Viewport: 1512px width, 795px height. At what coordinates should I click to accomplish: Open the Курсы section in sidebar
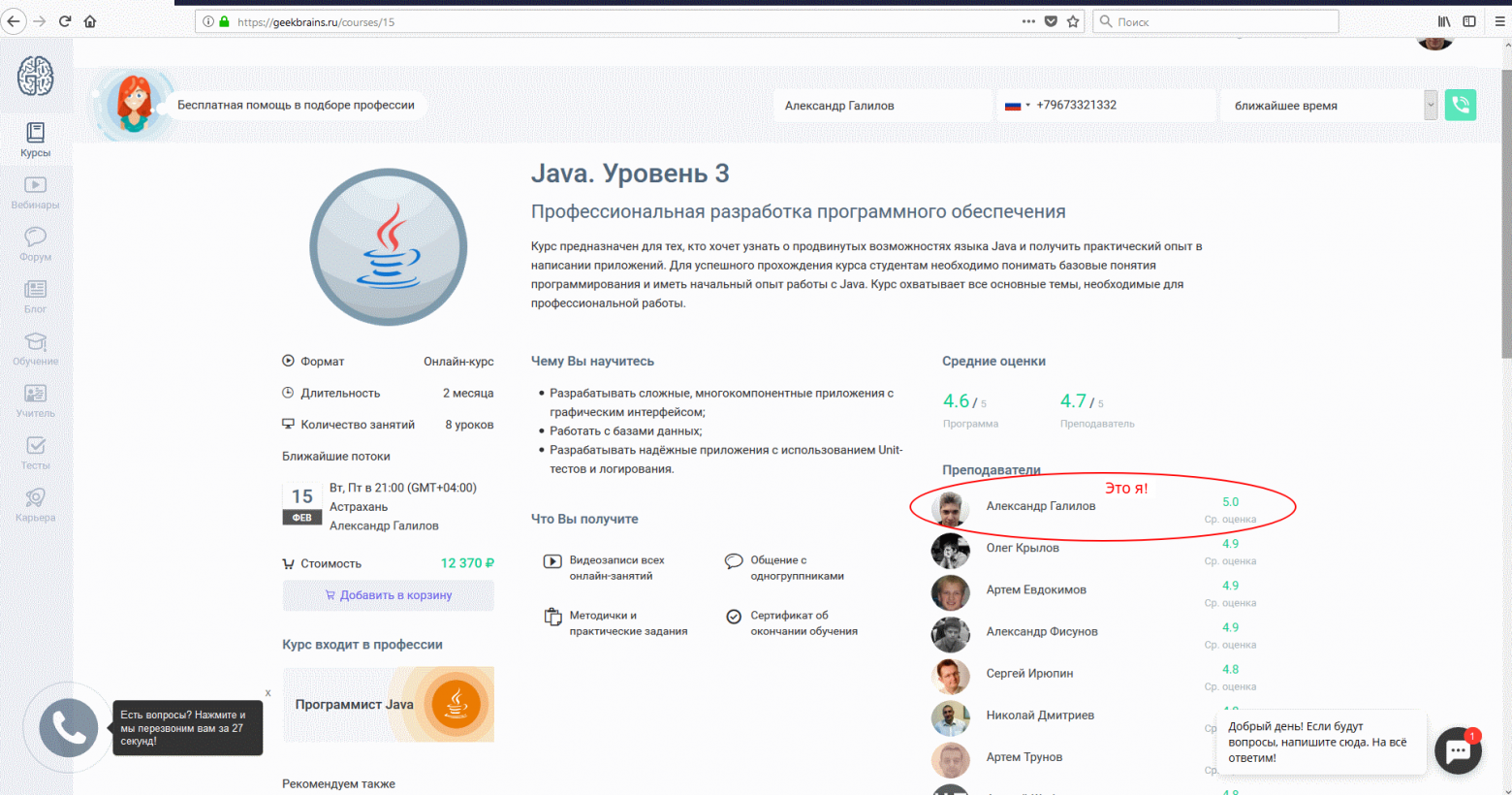pos(35,138)
